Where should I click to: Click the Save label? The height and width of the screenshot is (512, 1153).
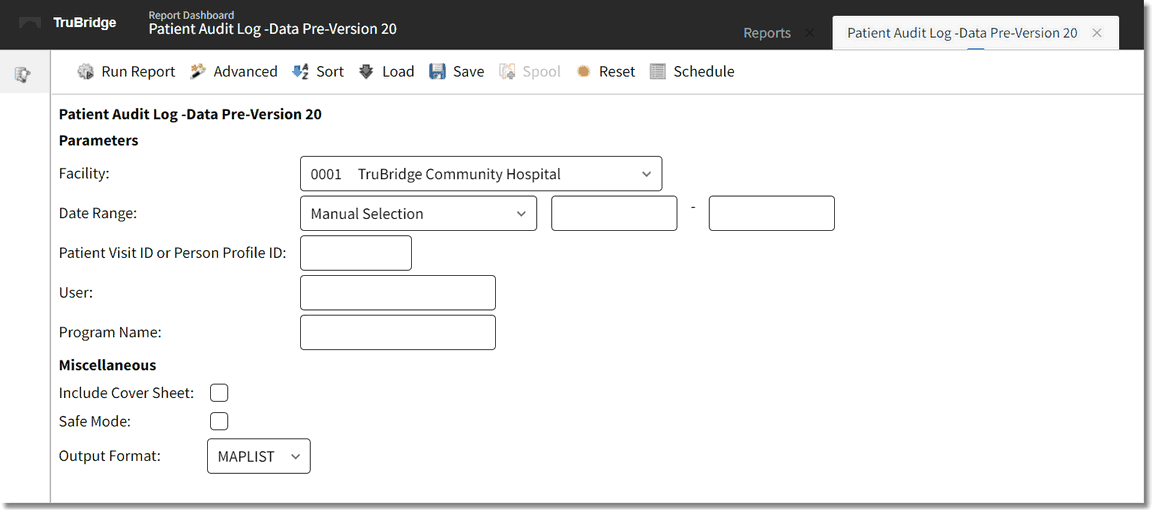[x=468, y=71]
